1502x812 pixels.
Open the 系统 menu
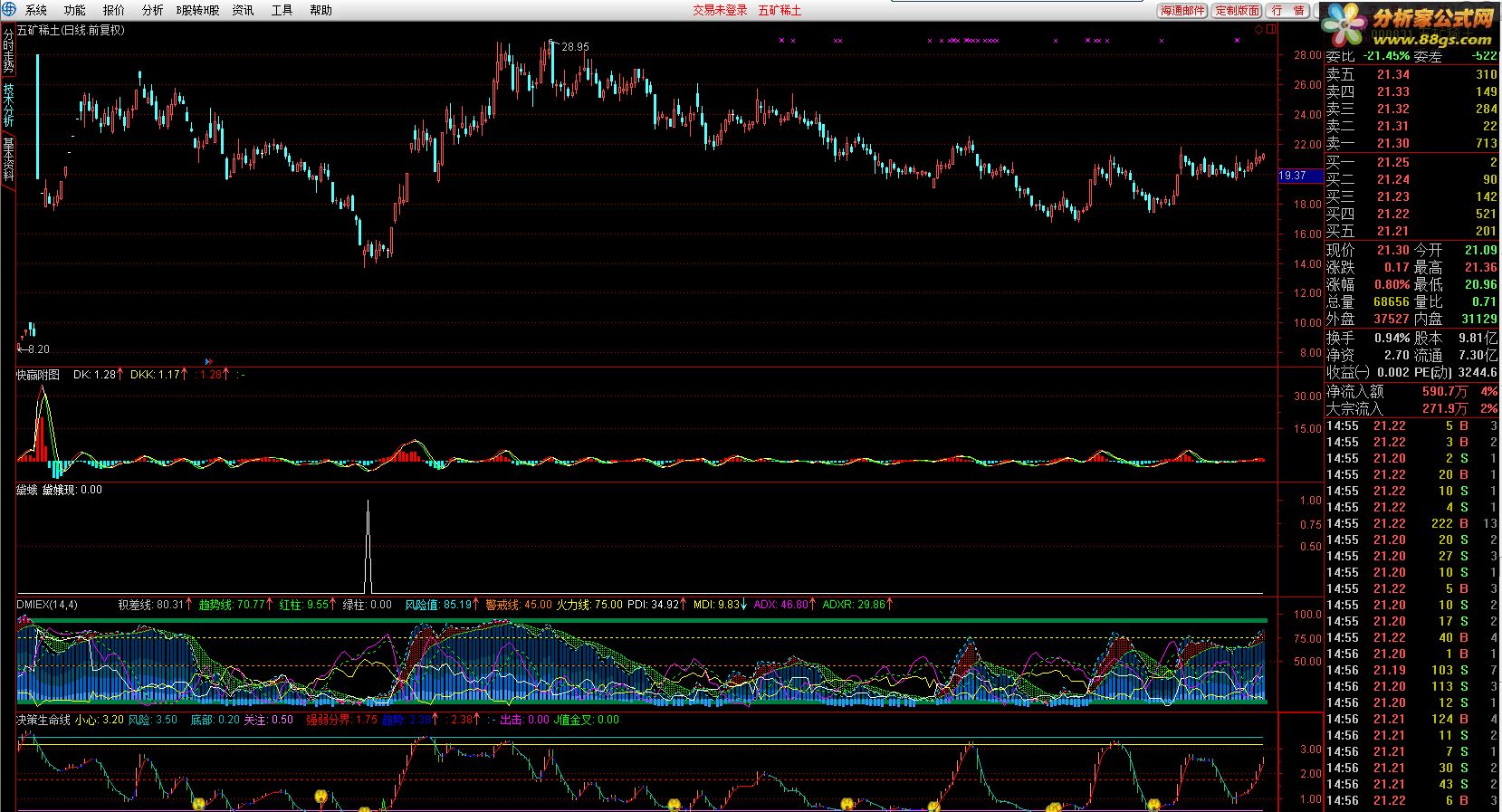(x=36, y=11)
